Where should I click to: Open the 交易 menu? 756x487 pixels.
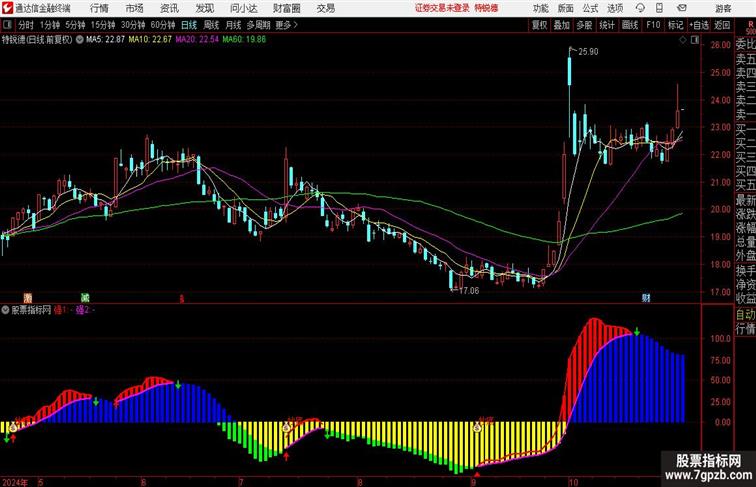(325, 8)
